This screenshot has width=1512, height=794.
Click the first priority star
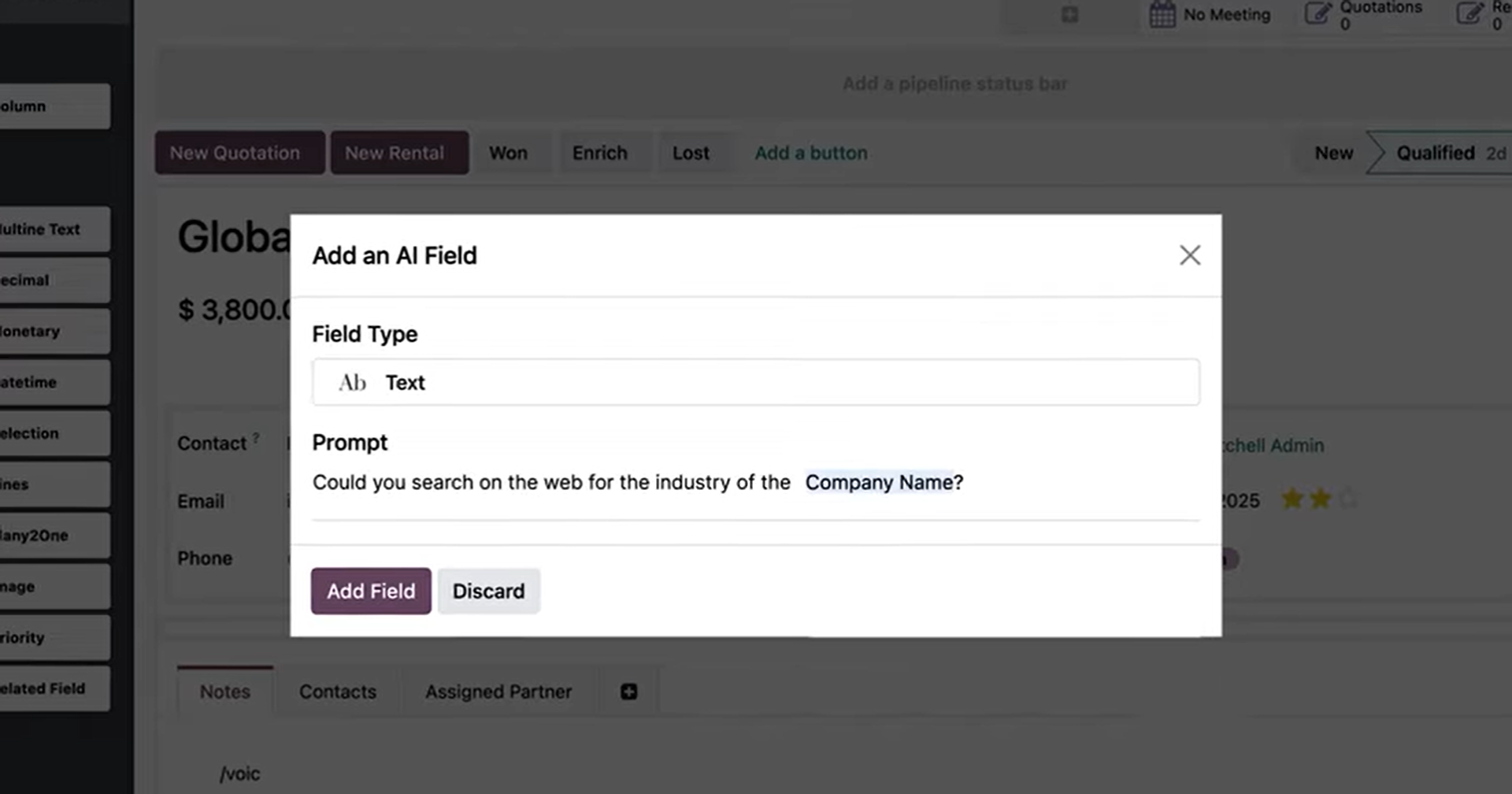pyautogui.click(x=1291, y=499)
